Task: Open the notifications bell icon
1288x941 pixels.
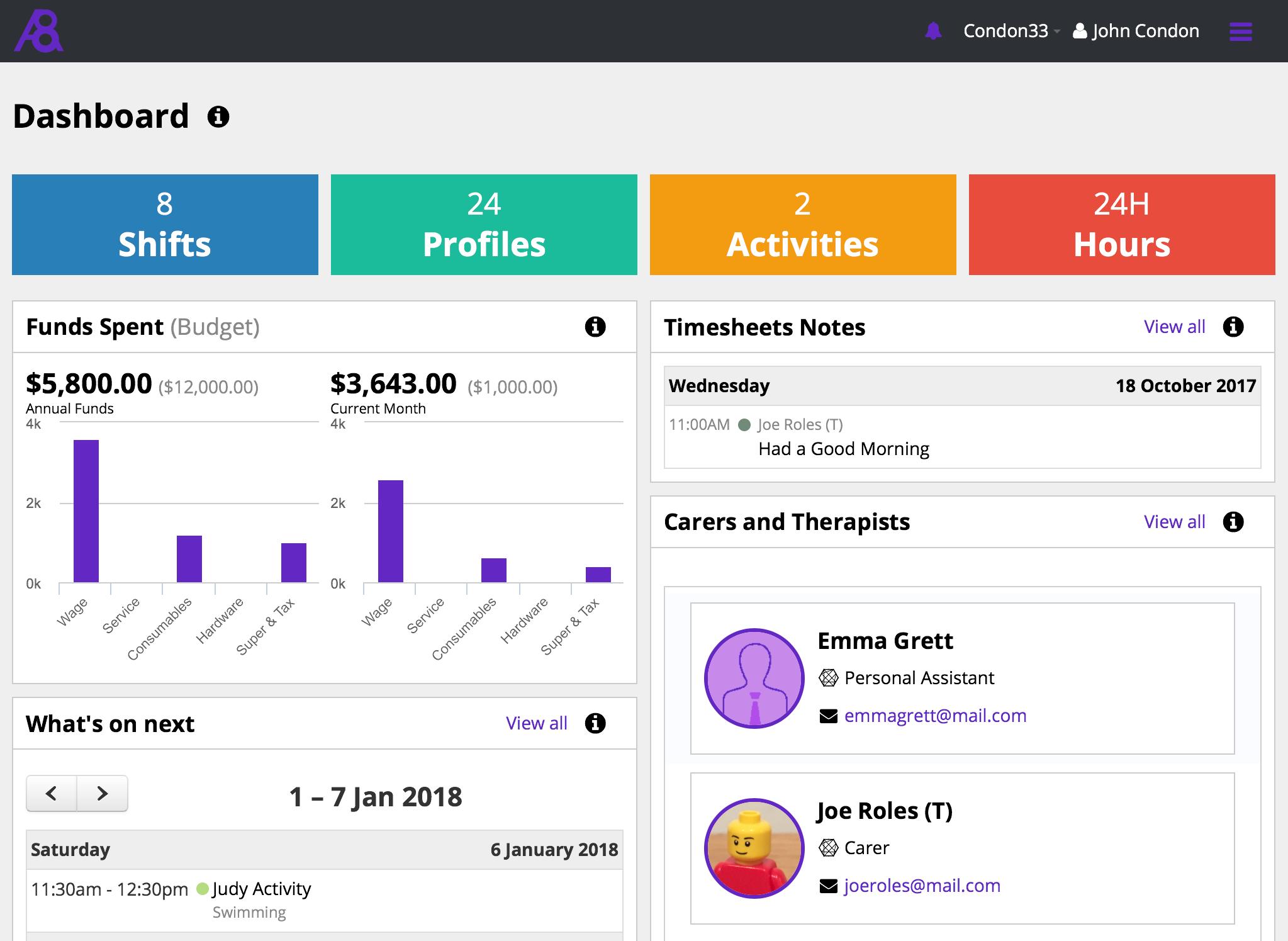Action: click(933, 31)
